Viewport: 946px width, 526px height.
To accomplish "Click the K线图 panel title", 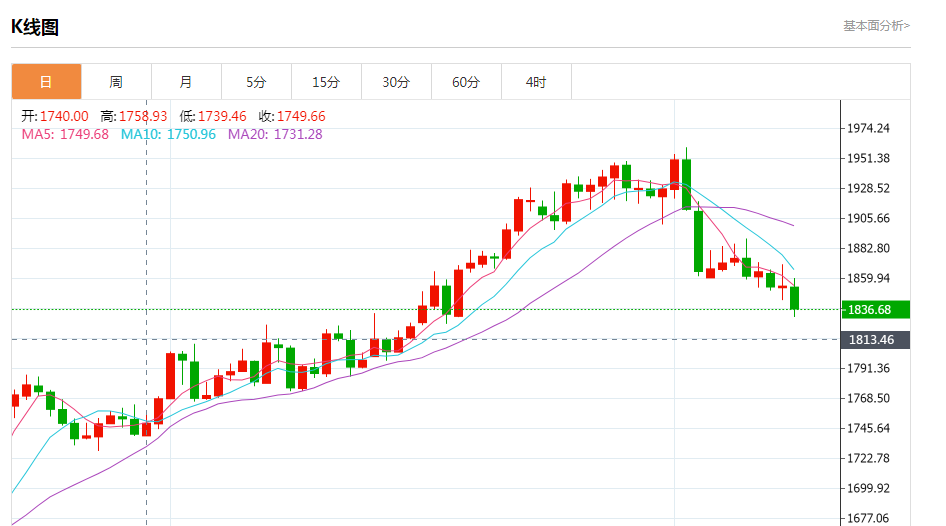I will [35, 27].
